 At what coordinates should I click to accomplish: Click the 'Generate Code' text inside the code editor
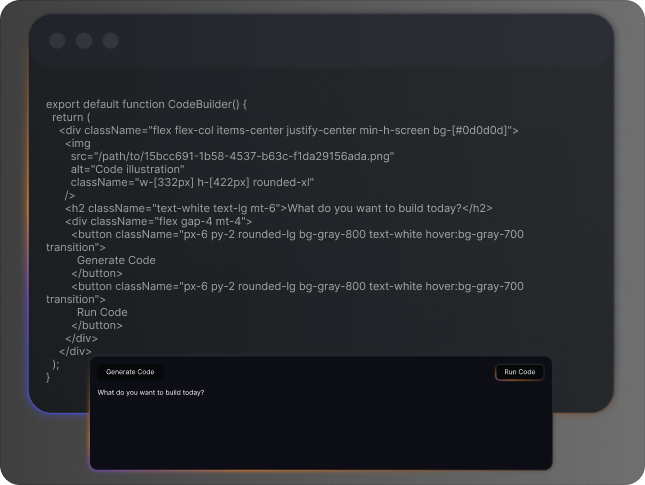[x=116, y=260]
